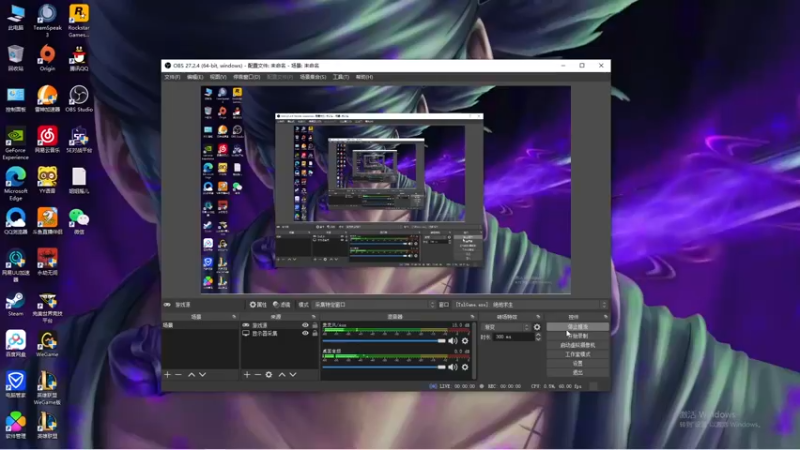The height and width of the screenshot is (450, 800).
Task: Open source Properties button above docks
Action: click(x=258, y=305)
